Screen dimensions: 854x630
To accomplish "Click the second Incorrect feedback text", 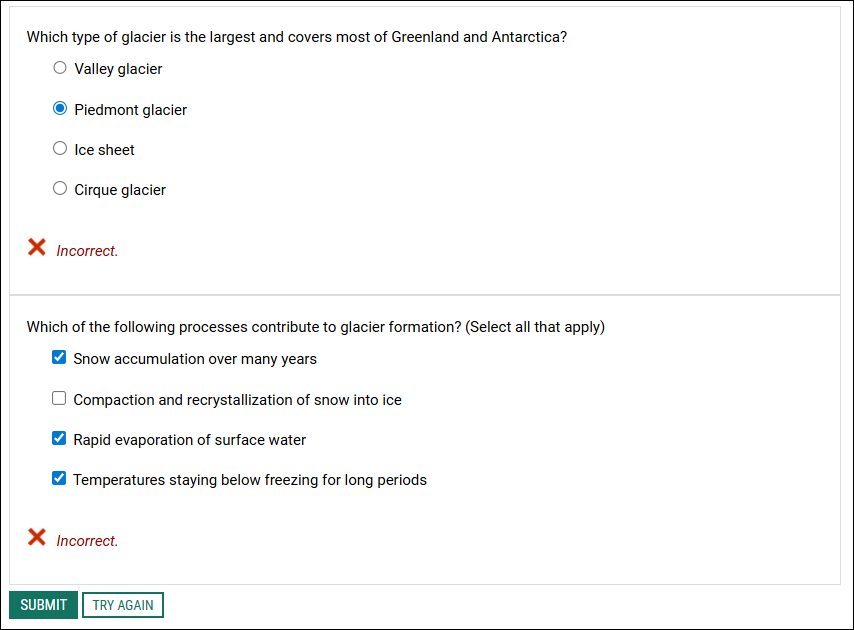I will click(x=88, y=540).
